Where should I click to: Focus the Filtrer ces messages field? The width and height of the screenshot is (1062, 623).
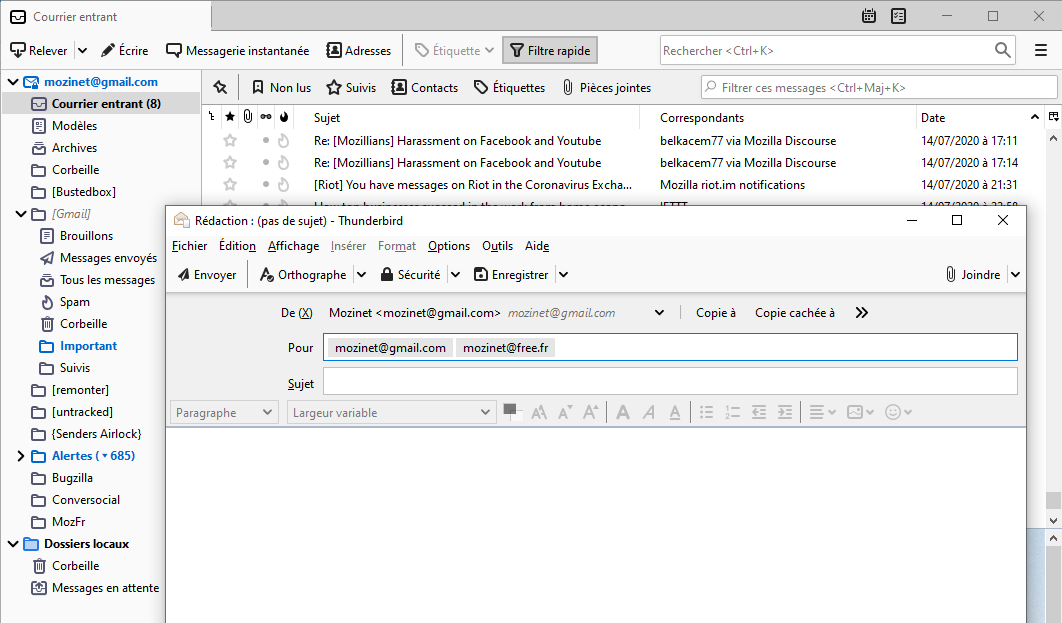point(879,87)
